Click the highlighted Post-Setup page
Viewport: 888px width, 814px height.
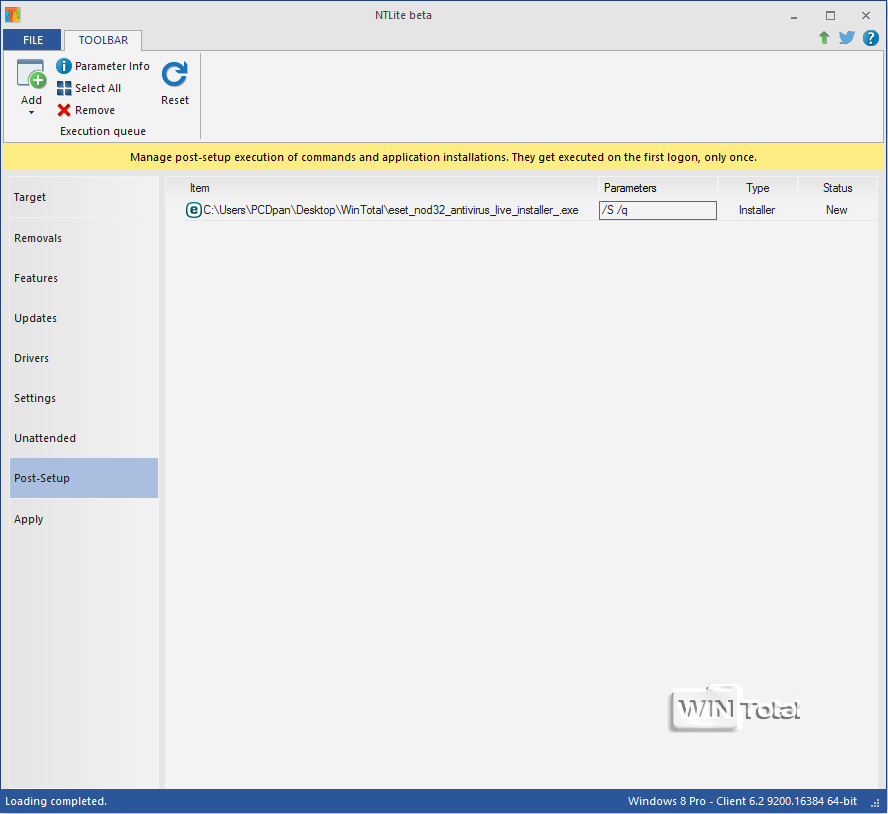84,478
